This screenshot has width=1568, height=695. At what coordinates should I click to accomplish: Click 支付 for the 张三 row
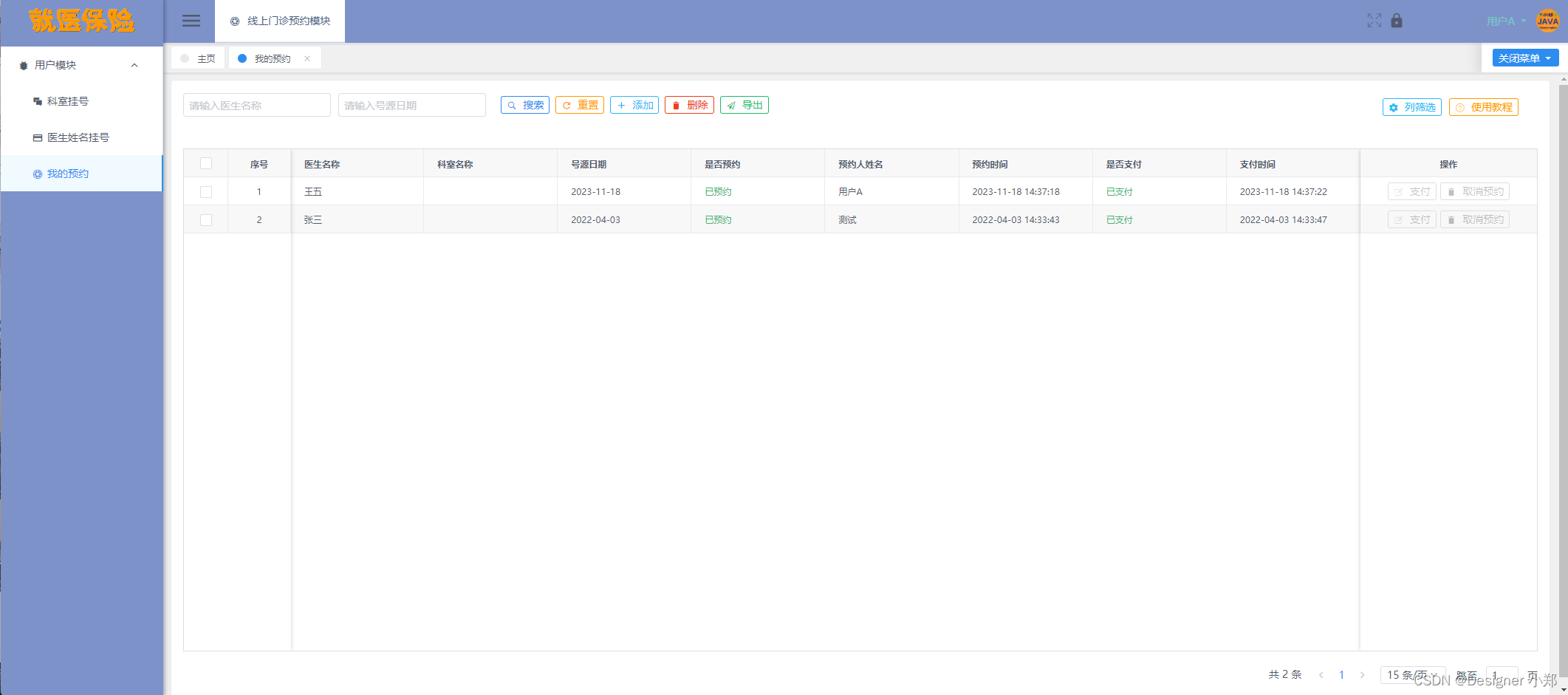[1412, 219]
